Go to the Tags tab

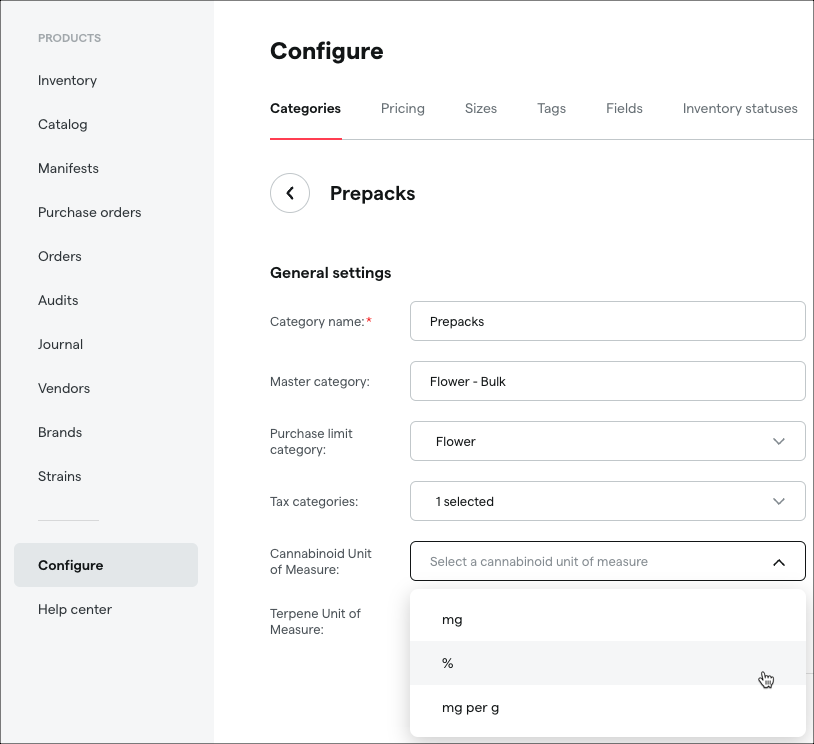551,109
